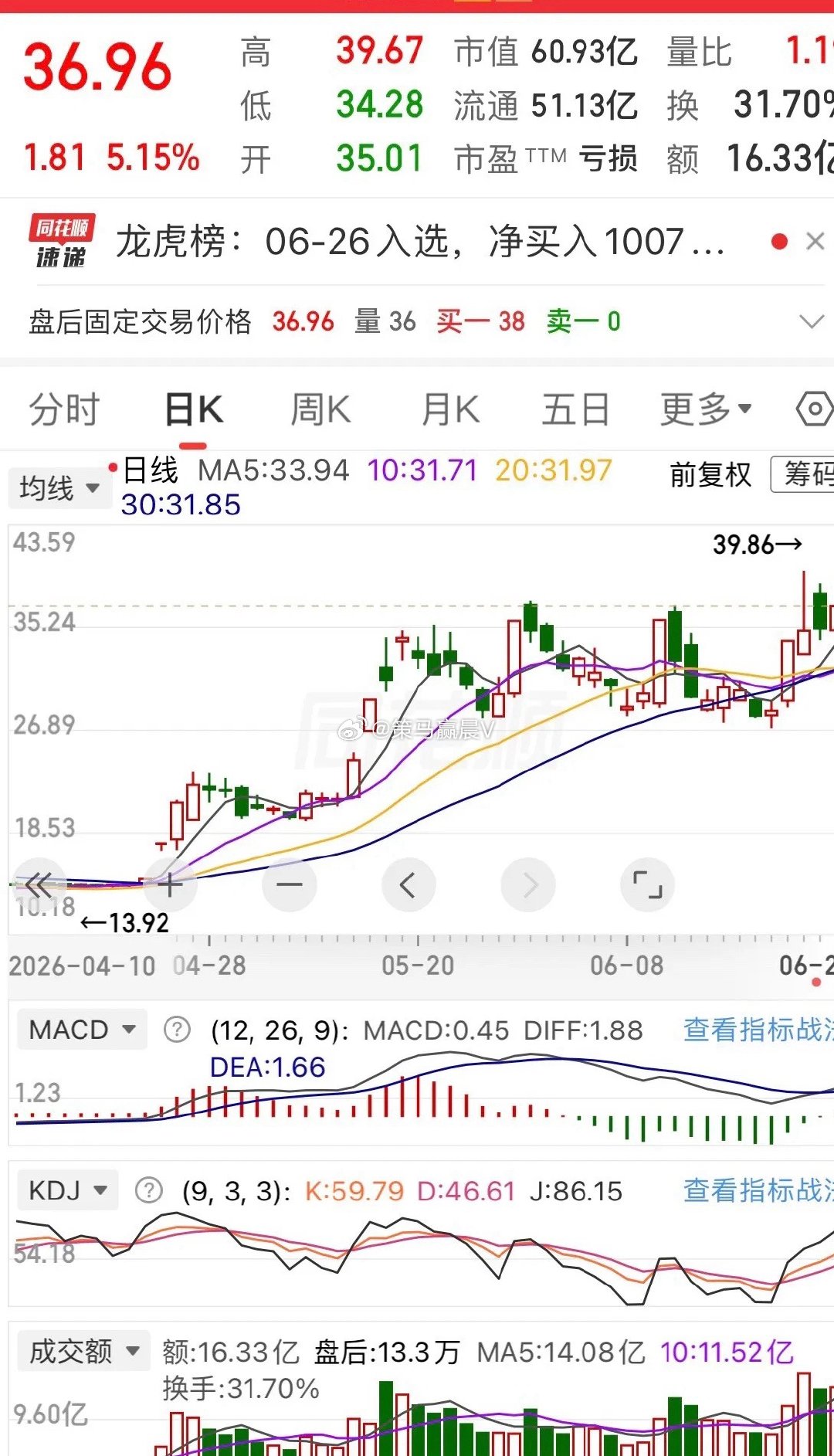
Task: Open the 均线 indicator dropdown
Action: click(59, 488)
